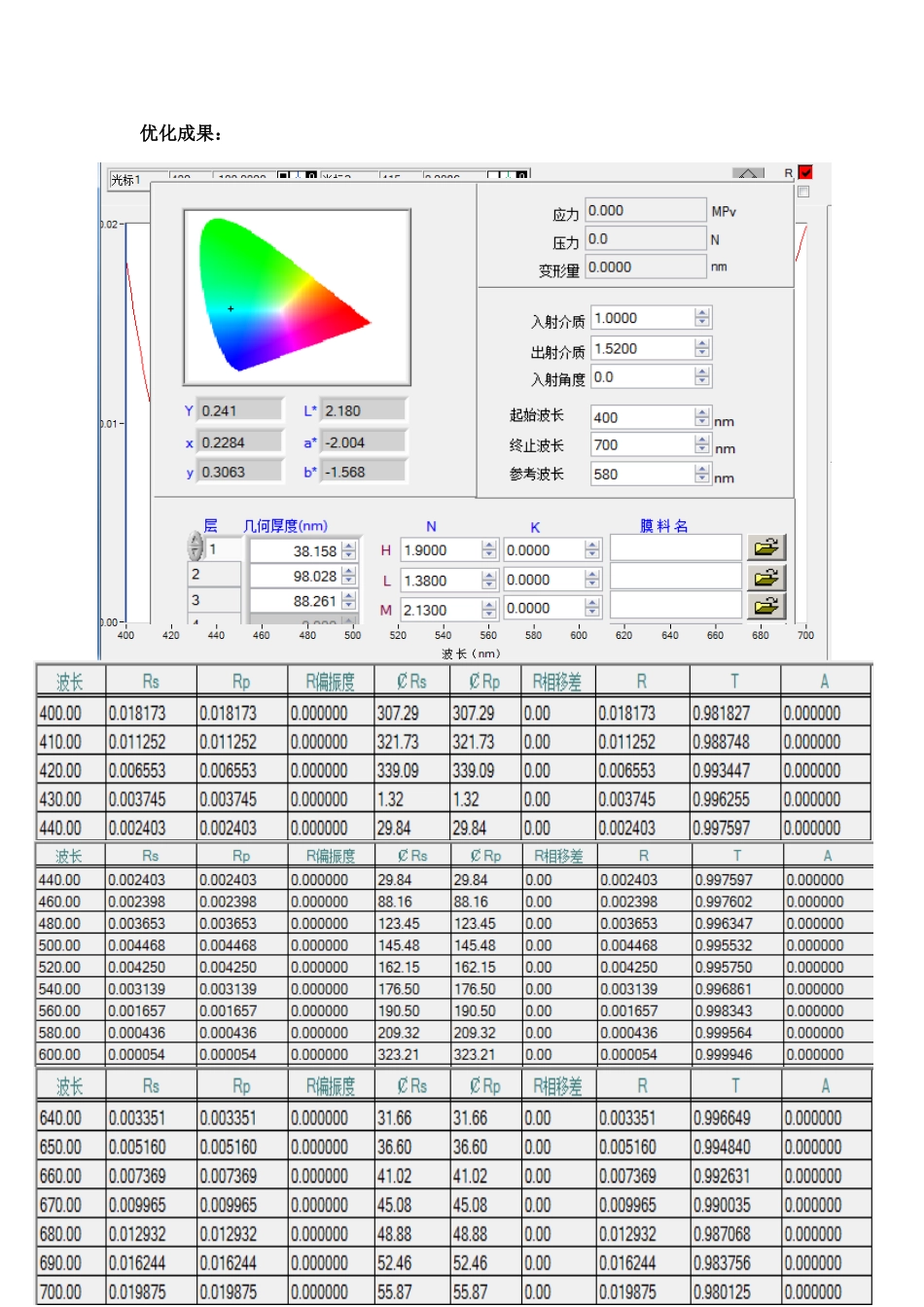Click the T value cell 0.980125
This screenshot has height=1307, width=924.
(x=735, y=1291)
